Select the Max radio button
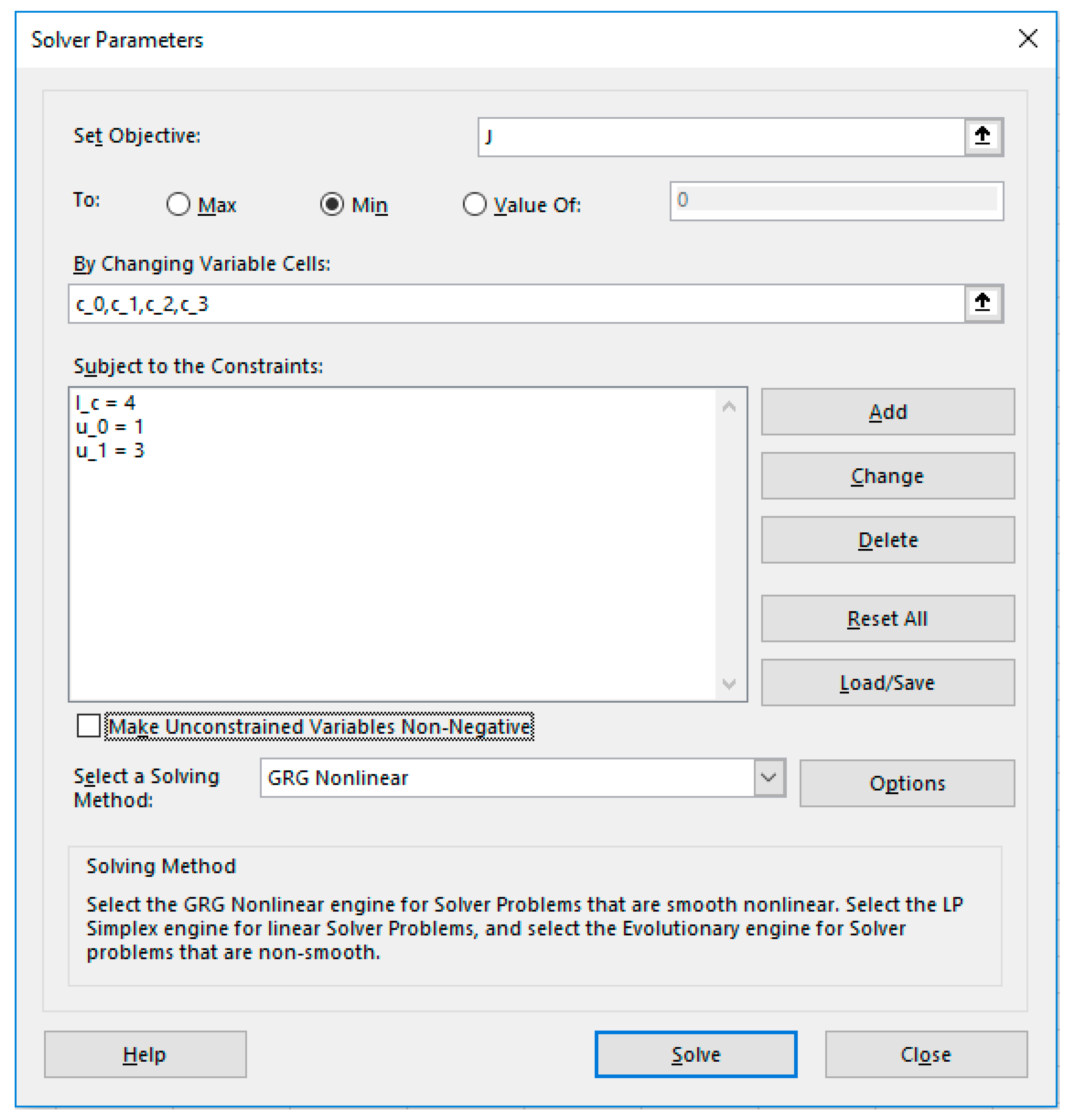 pyautogui.click(x=178, y=204)
